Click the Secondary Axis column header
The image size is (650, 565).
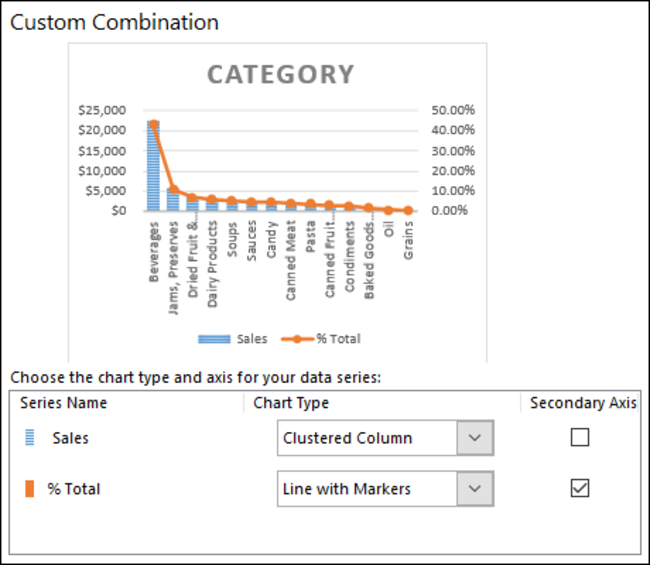pos(583,403)
